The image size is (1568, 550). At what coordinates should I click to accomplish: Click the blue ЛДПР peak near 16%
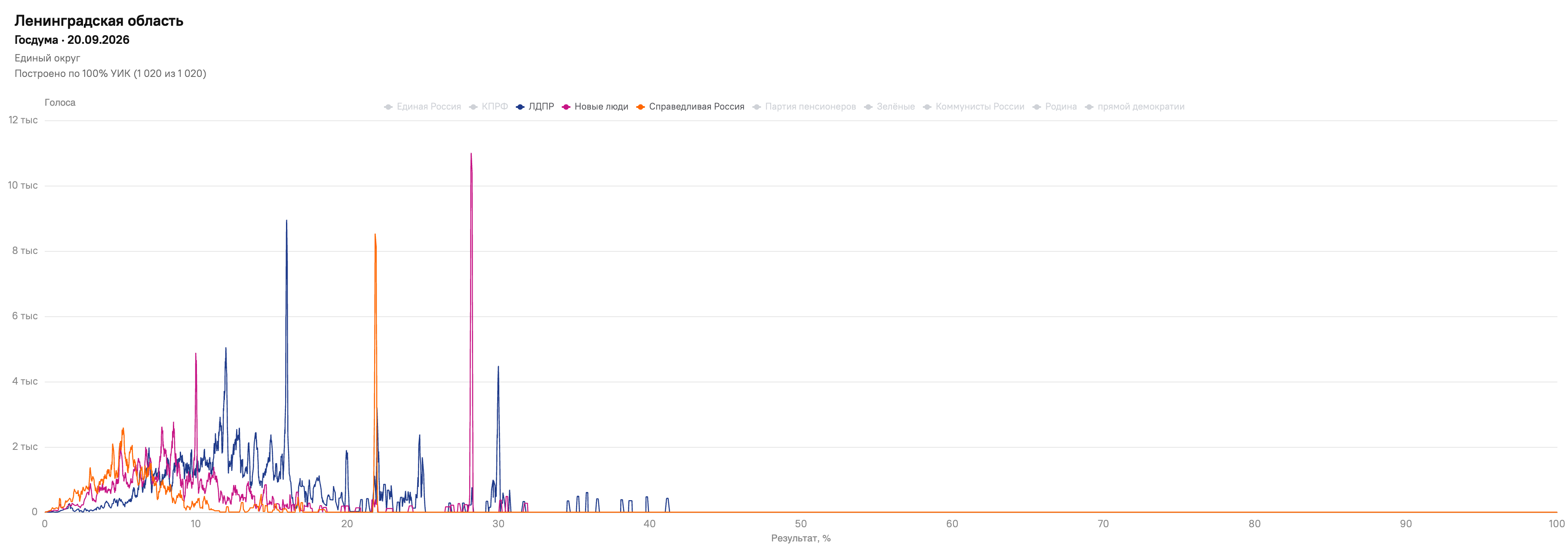[287, 221]
